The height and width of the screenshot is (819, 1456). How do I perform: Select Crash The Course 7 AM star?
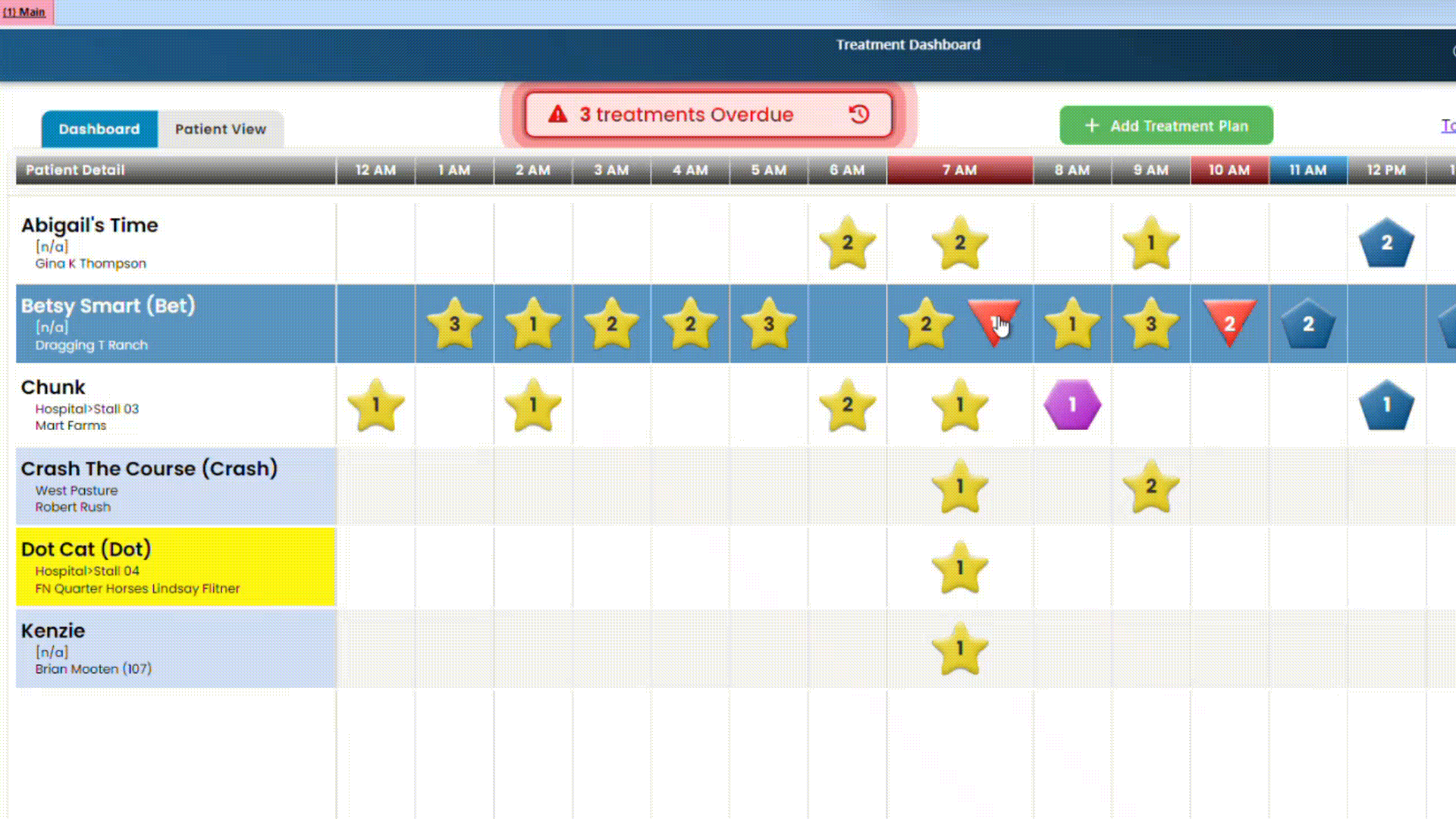[x=959, y=486]
